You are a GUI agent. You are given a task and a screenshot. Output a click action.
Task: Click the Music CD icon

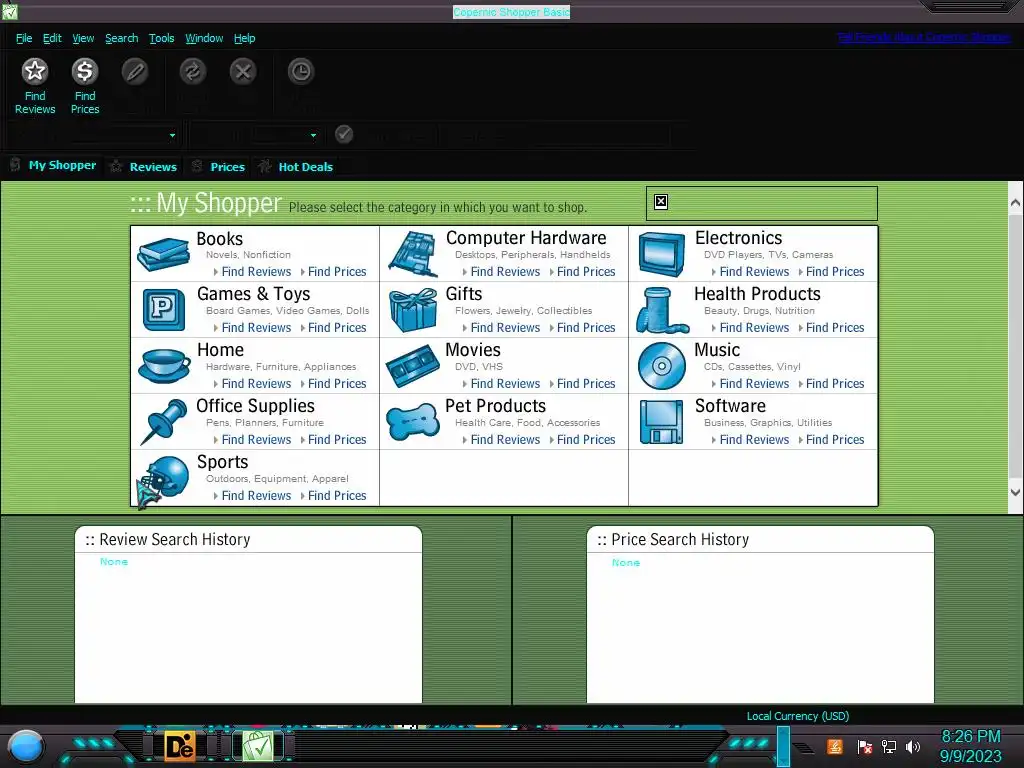pyautogui.click(x=662, y=366)
